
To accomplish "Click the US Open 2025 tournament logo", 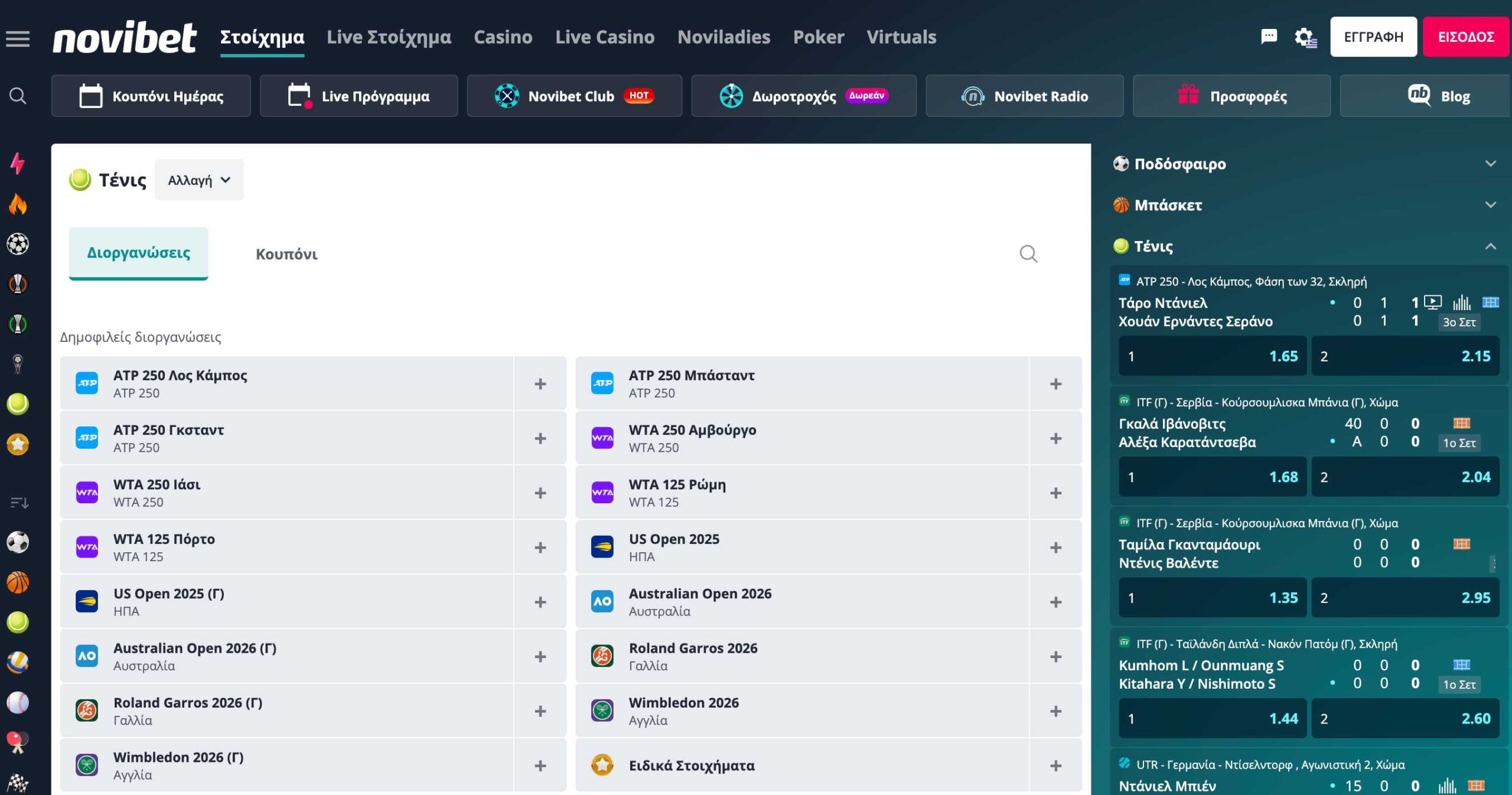I will (602, 547).
